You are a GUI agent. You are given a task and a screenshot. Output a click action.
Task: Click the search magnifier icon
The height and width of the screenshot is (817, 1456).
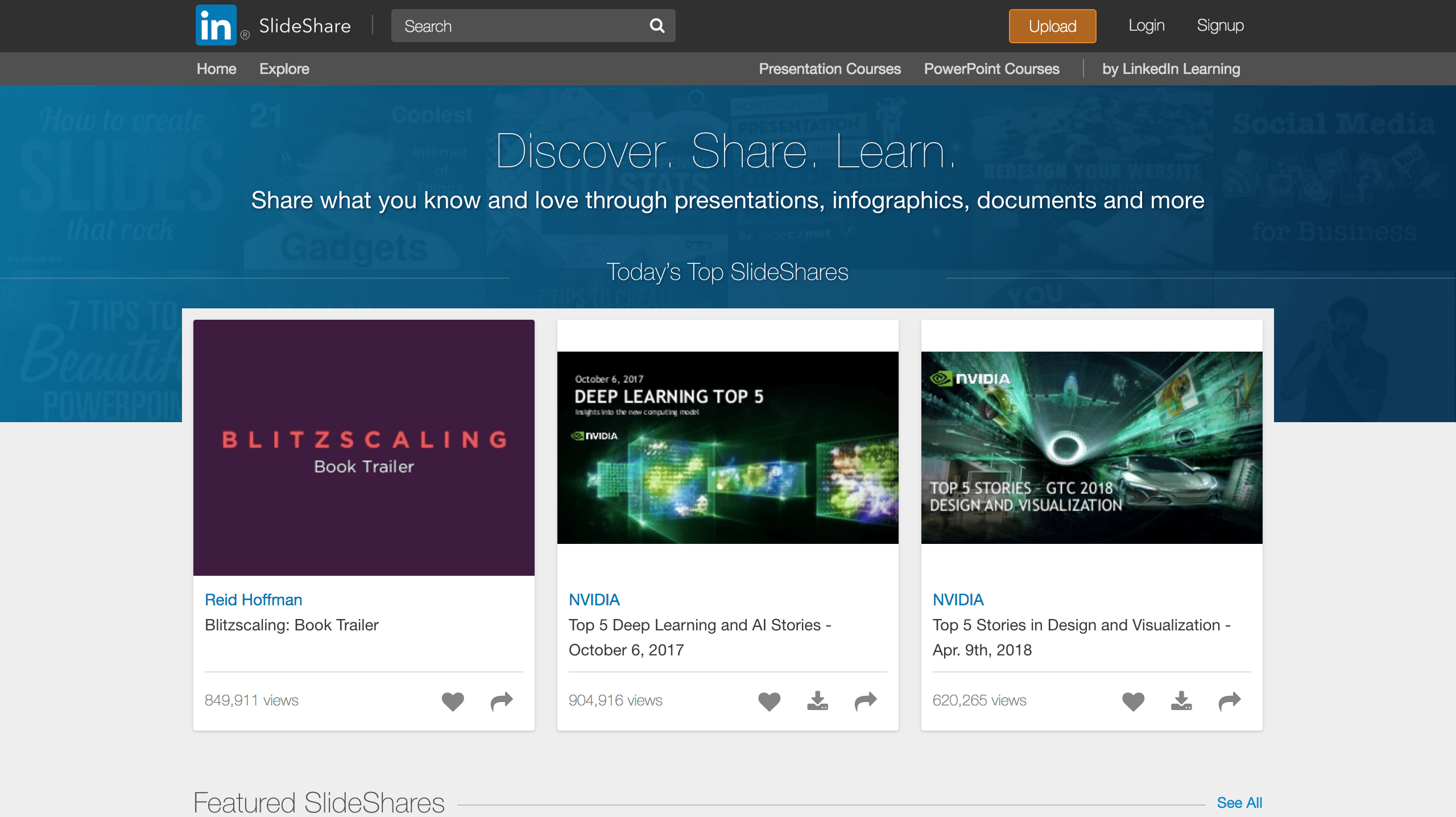[657, 26]
